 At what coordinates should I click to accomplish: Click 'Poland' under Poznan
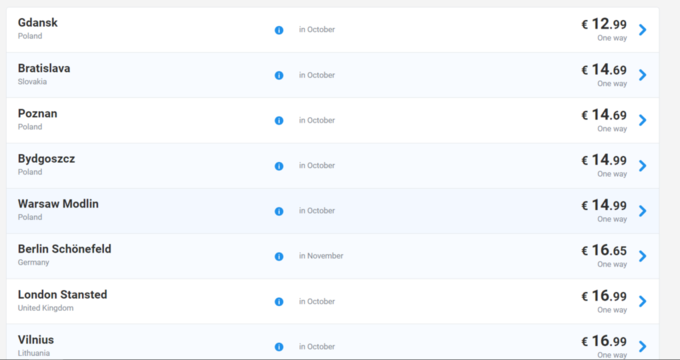30,127
